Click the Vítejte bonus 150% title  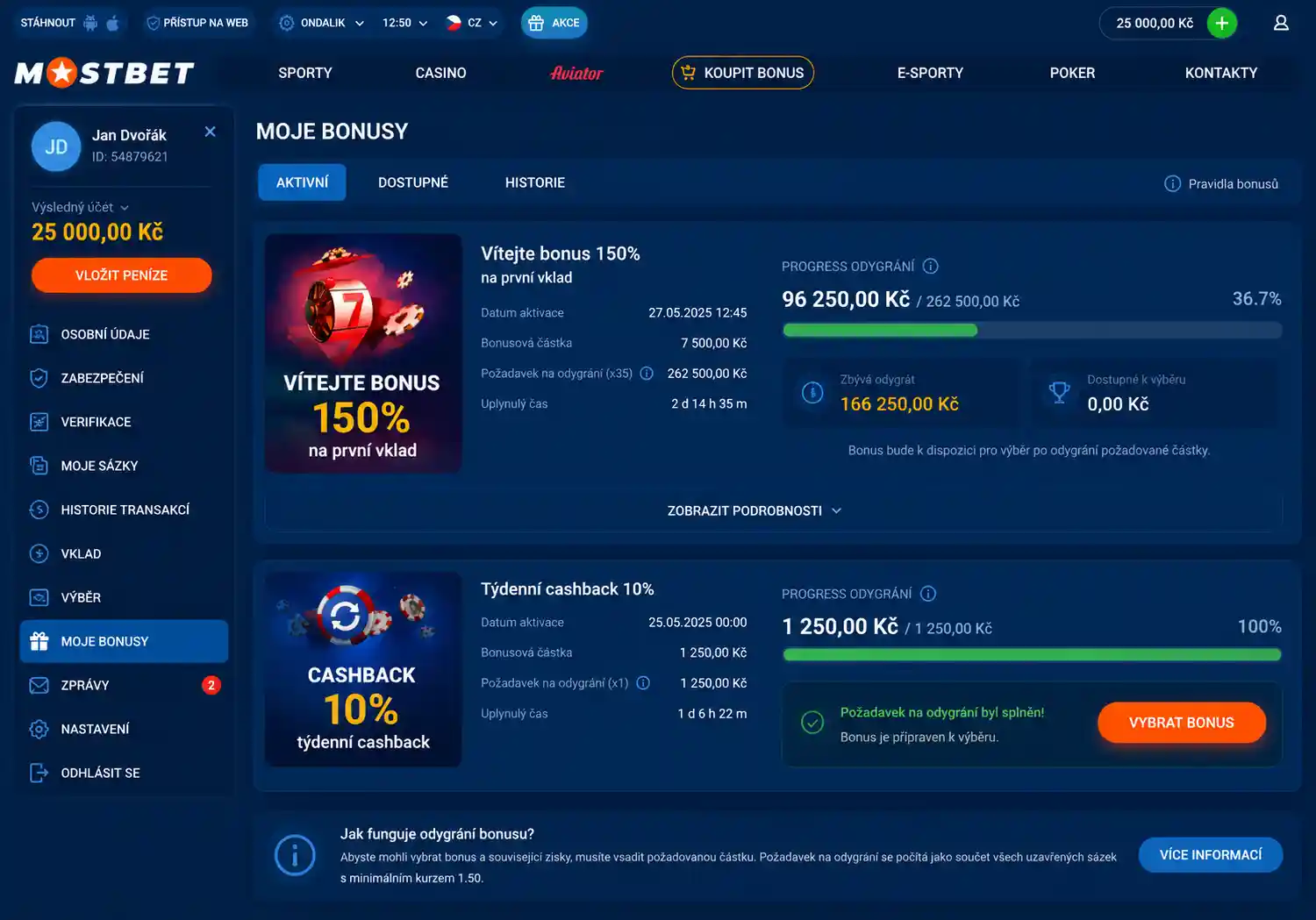pos(561,253)
